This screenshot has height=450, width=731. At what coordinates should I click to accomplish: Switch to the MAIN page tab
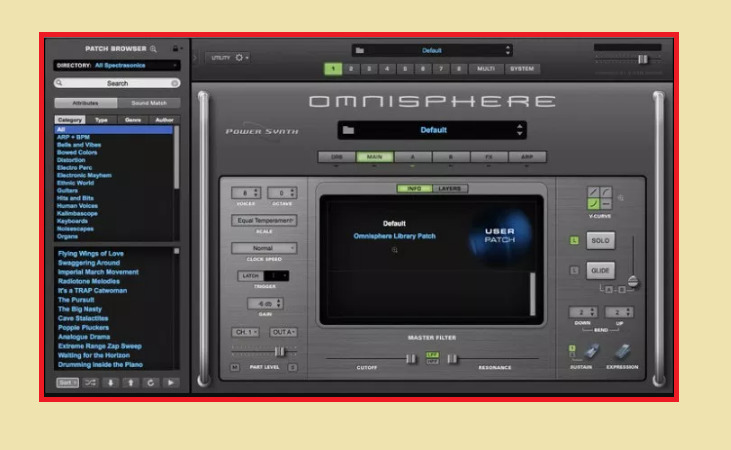click(374, 157)
